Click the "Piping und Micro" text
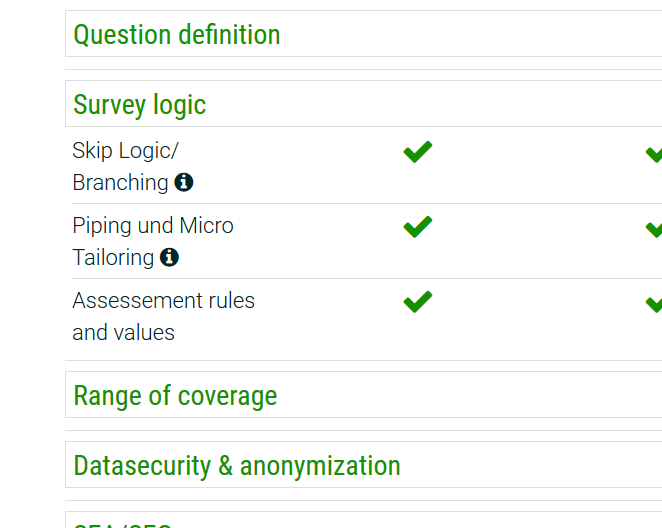 pos(153,225)
